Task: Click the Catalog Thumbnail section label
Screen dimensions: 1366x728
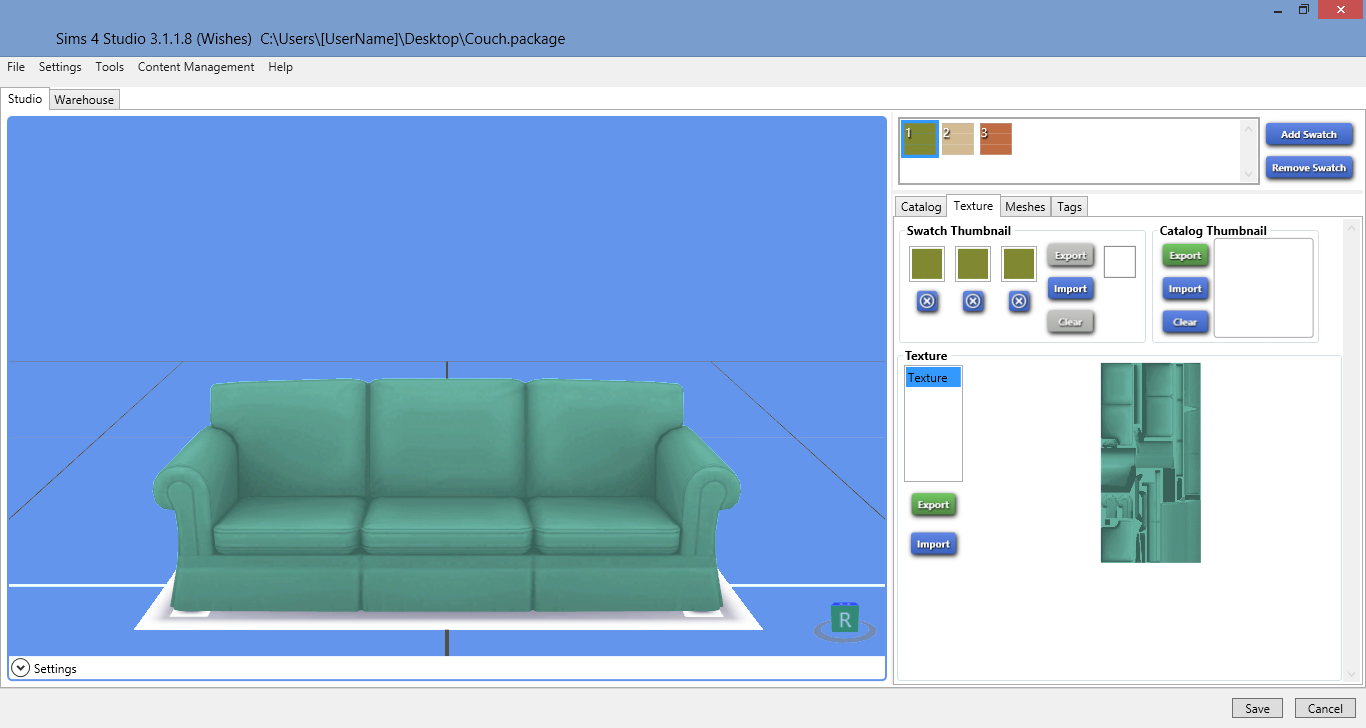Action: point(1213,231)
